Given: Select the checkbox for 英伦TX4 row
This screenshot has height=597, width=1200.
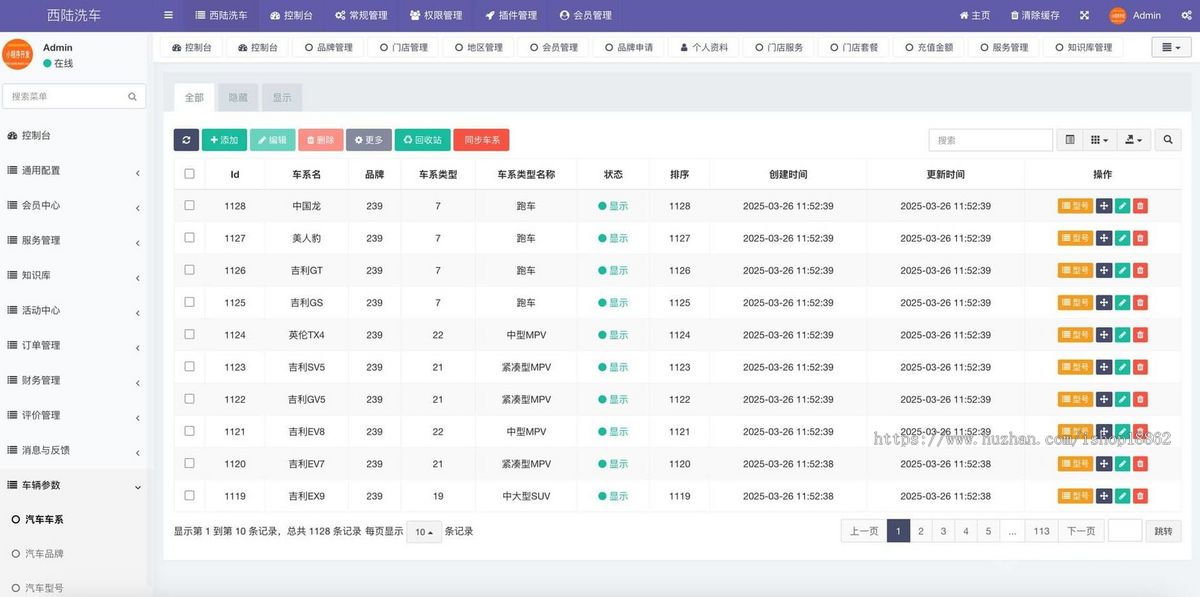Looking at the screenshot, I should pyautogui.click(x=190, y=335).
